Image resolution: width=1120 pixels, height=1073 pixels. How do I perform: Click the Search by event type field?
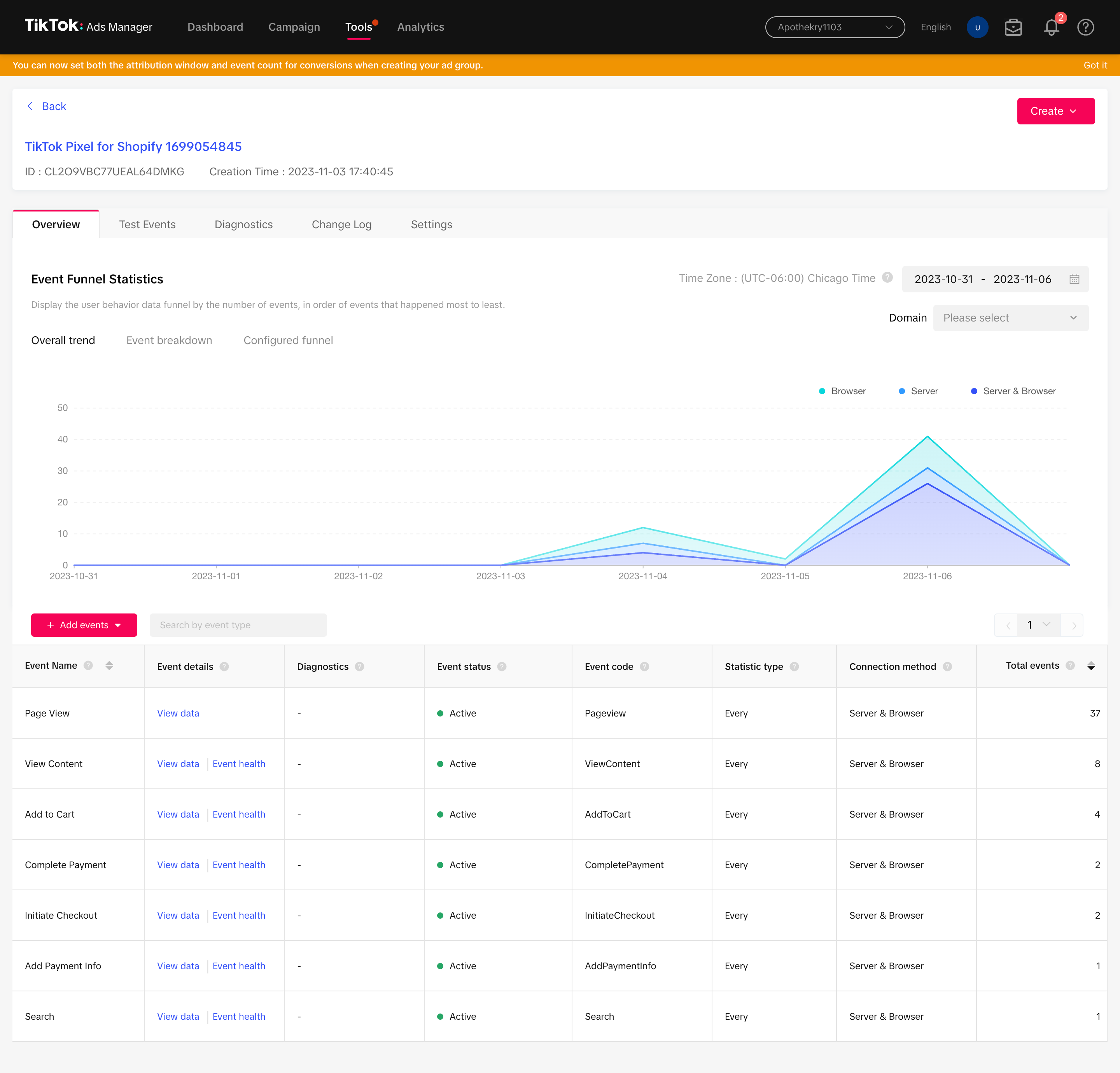(x=238, y=625)
